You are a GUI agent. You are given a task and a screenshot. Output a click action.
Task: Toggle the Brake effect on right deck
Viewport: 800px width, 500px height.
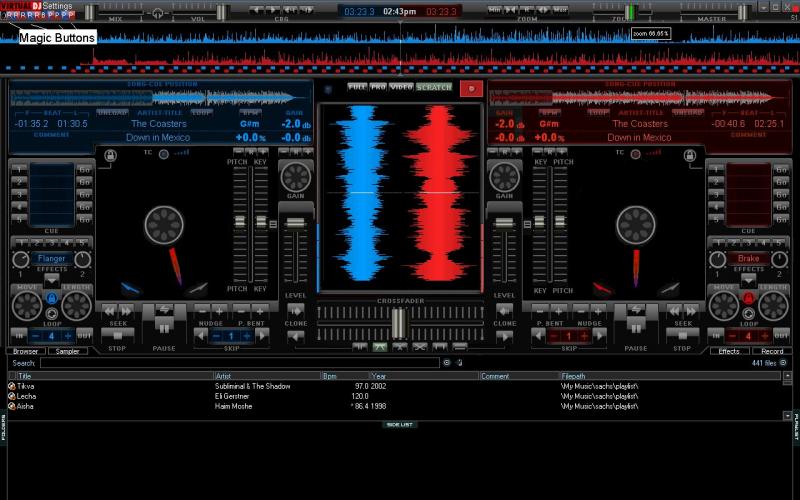point(748,259)
